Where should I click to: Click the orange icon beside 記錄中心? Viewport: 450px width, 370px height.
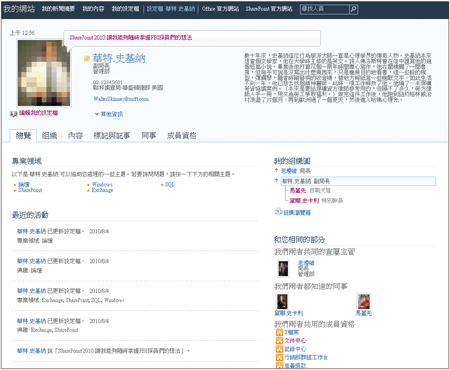tap(279, 349)
